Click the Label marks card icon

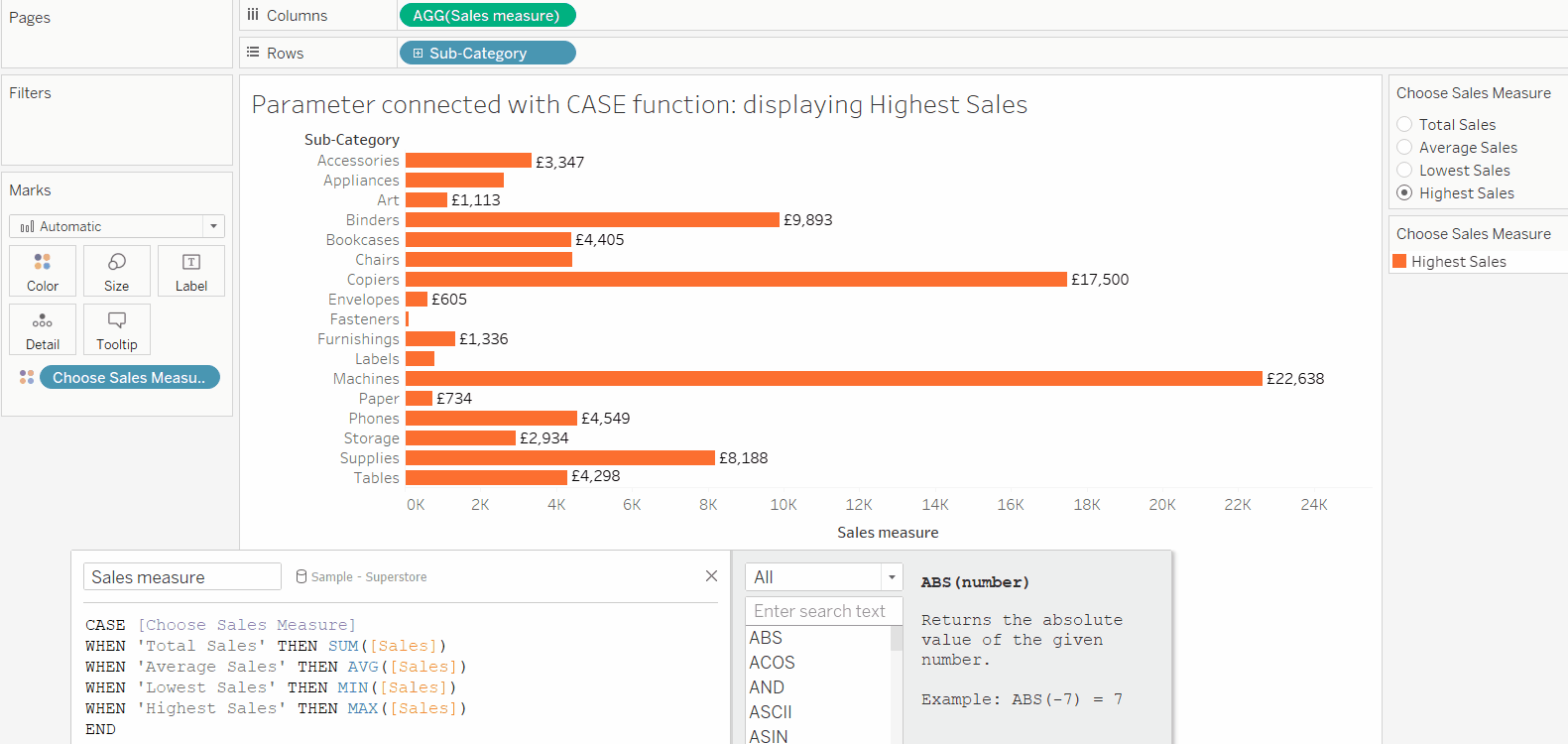tap(191, 262)
